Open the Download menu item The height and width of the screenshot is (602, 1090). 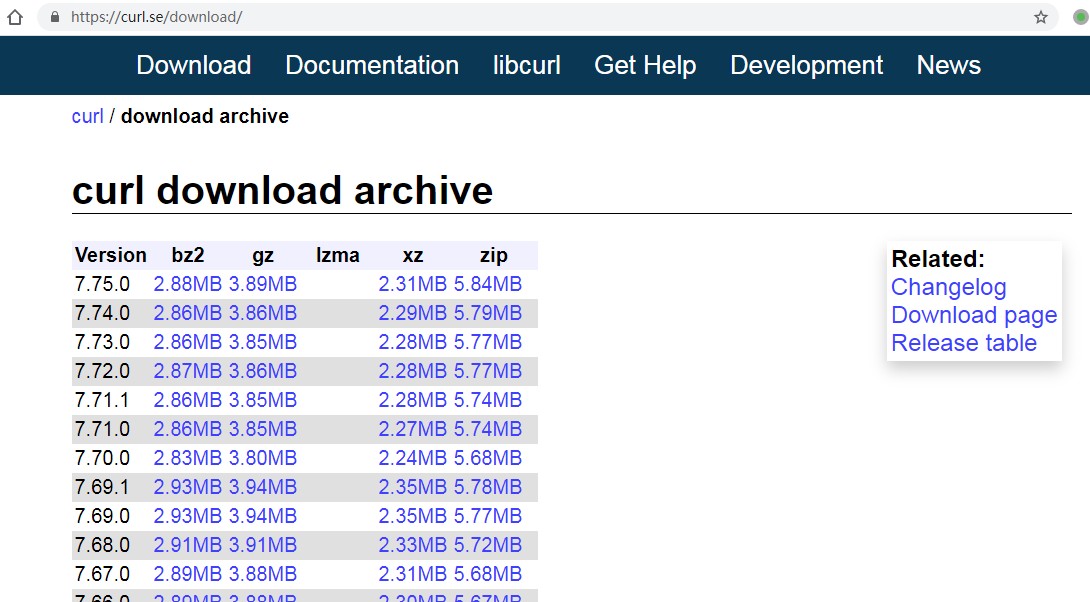tap(193, 65)
